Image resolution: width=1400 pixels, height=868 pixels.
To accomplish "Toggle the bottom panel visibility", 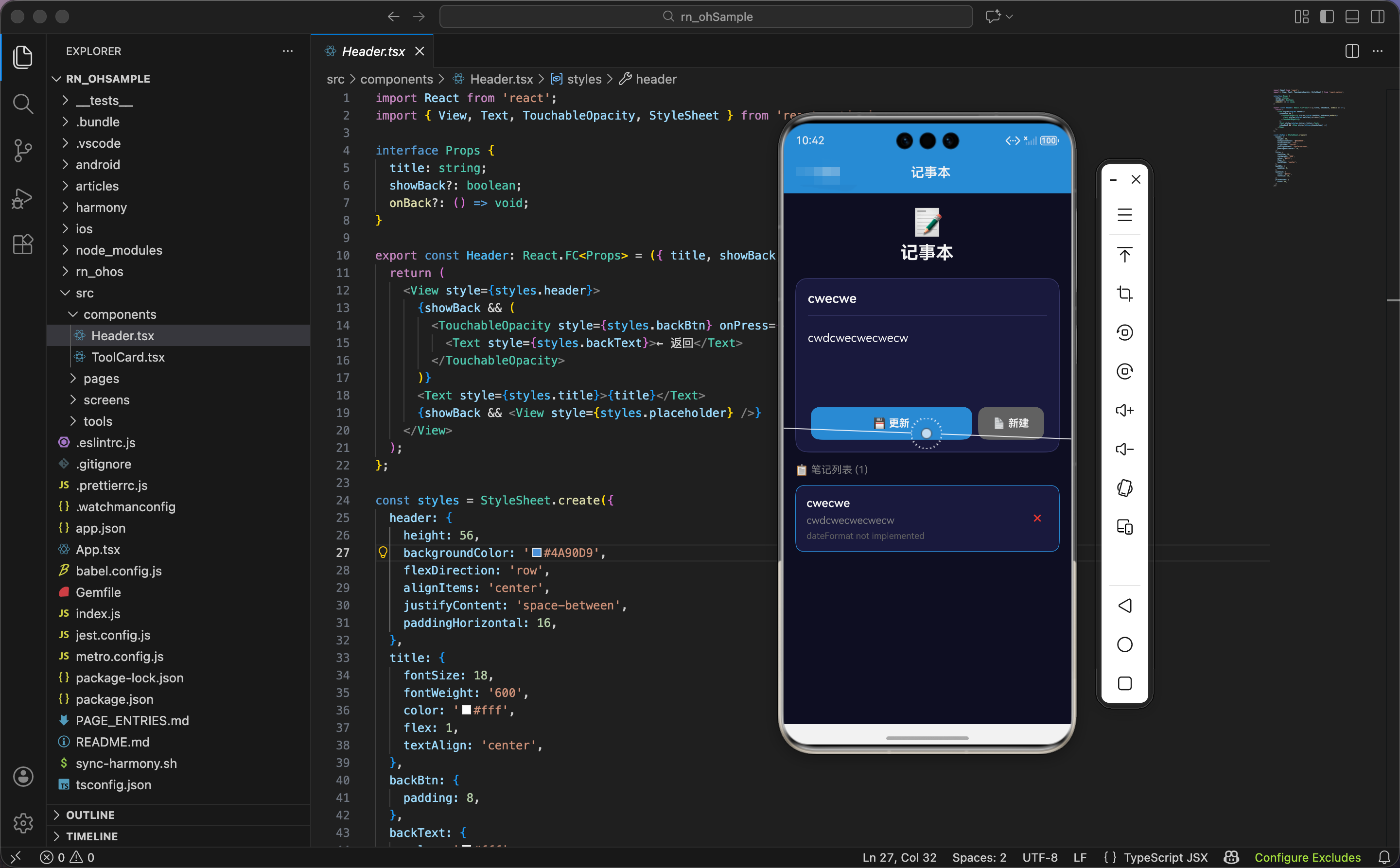I will point(1351,17).
